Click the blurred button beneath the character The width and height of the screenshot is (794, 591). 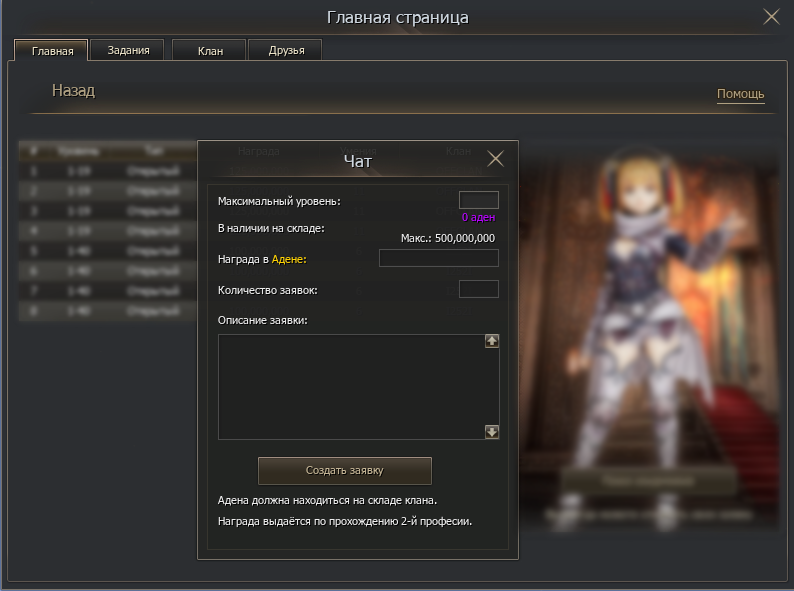click(x=648, y=481)
